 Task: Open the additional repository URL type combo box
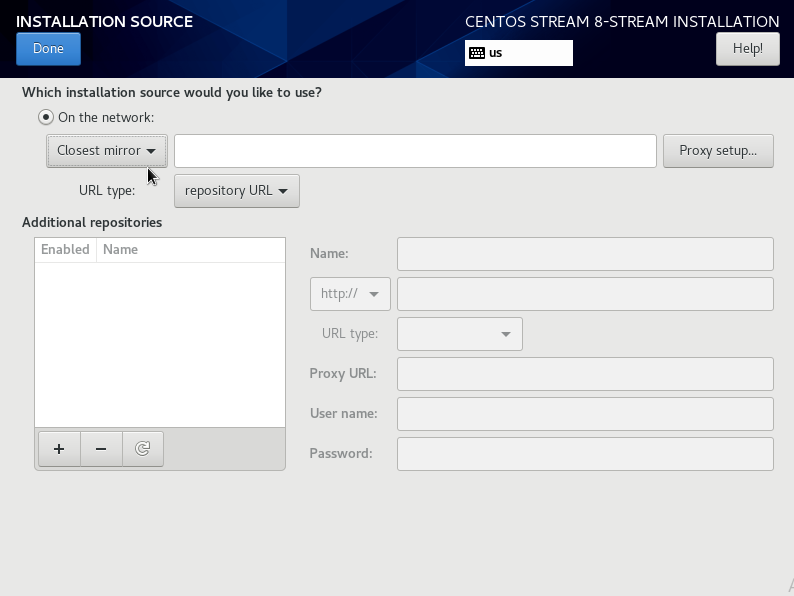click(460, 334)
